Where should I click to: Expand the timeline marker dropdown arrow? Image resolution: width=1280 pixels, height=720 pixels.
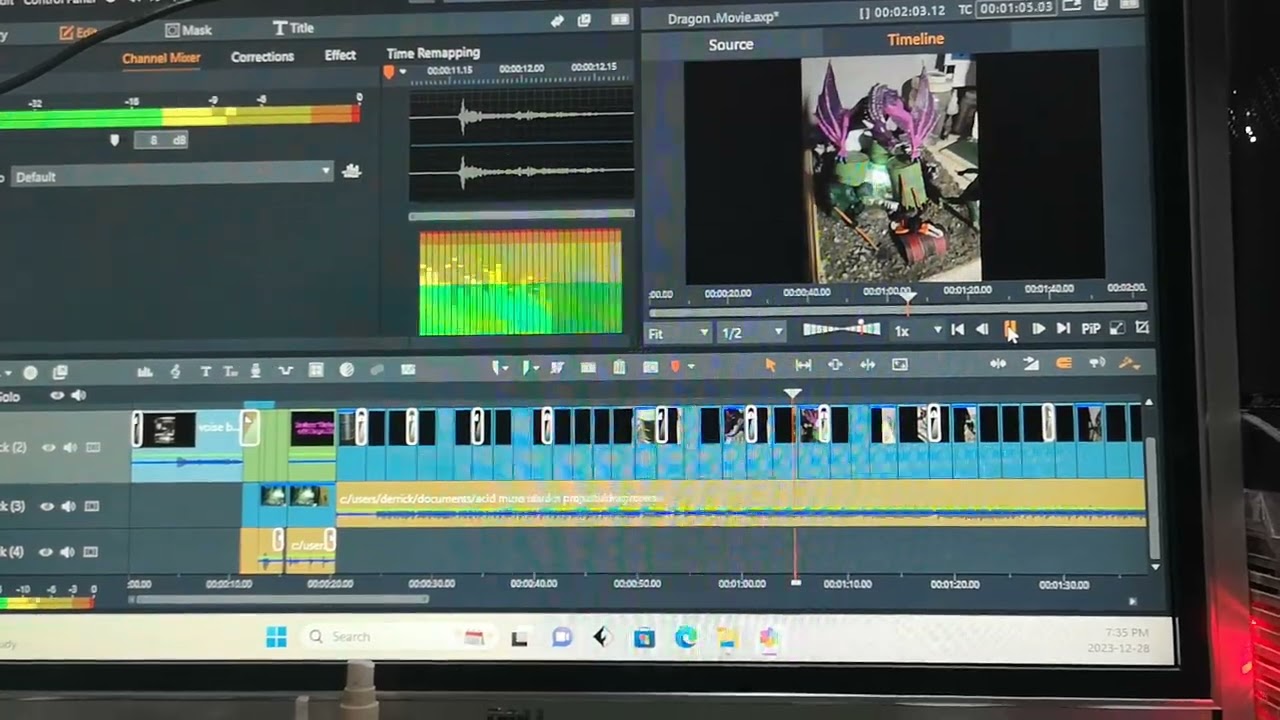690,367
